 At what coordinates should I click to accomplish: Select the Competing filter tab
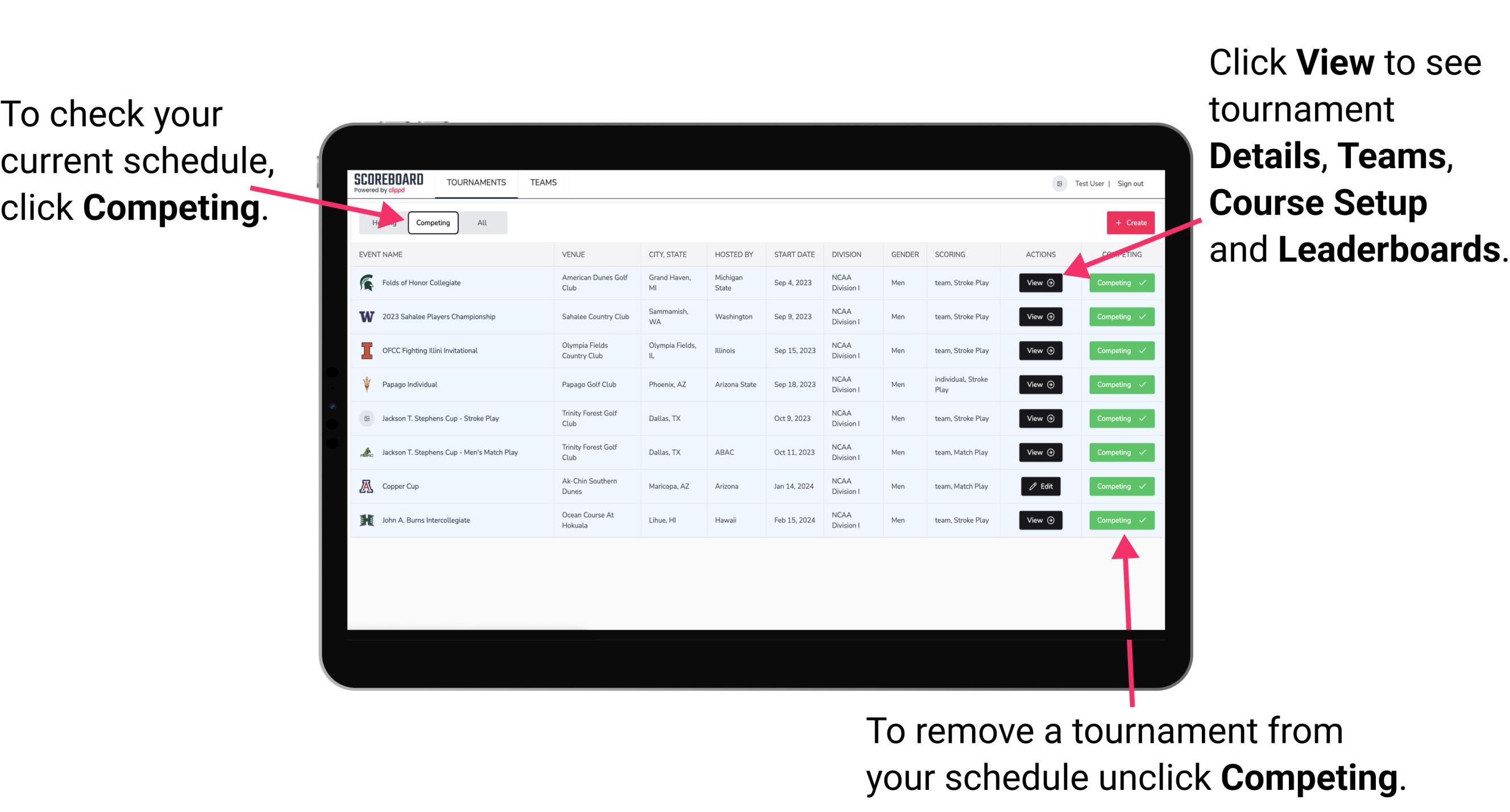click(431, 222)
